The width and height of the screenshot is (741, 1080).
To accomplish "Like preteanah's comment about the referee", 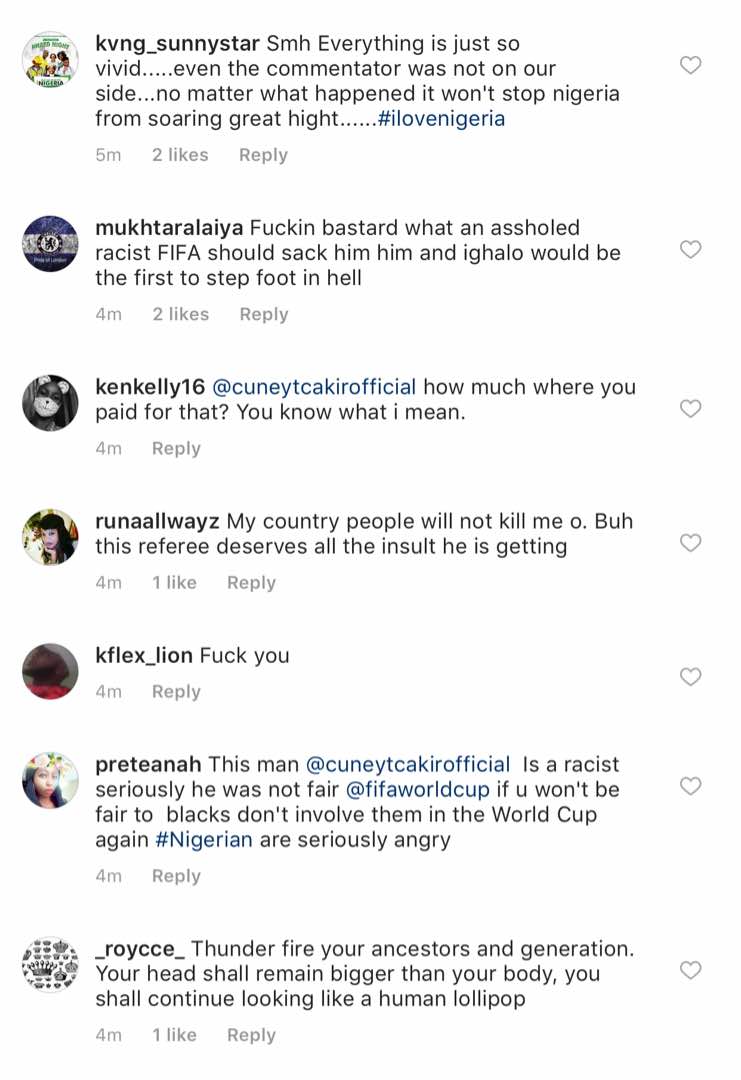I will pos(690,787).
